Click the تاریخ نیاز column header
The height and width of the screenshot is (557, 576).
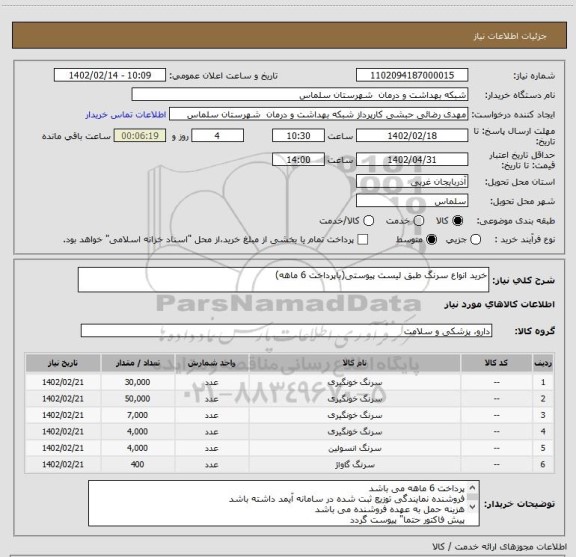pos(63,363)
